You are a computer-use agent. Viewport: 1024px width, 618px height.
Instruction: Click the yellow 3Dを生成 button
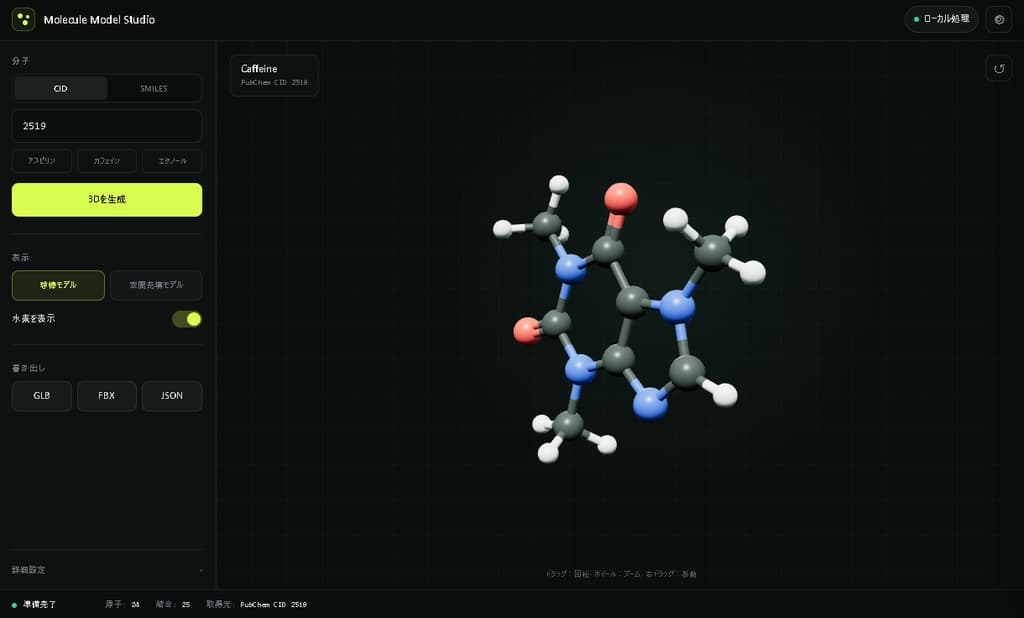click(106, 199)
